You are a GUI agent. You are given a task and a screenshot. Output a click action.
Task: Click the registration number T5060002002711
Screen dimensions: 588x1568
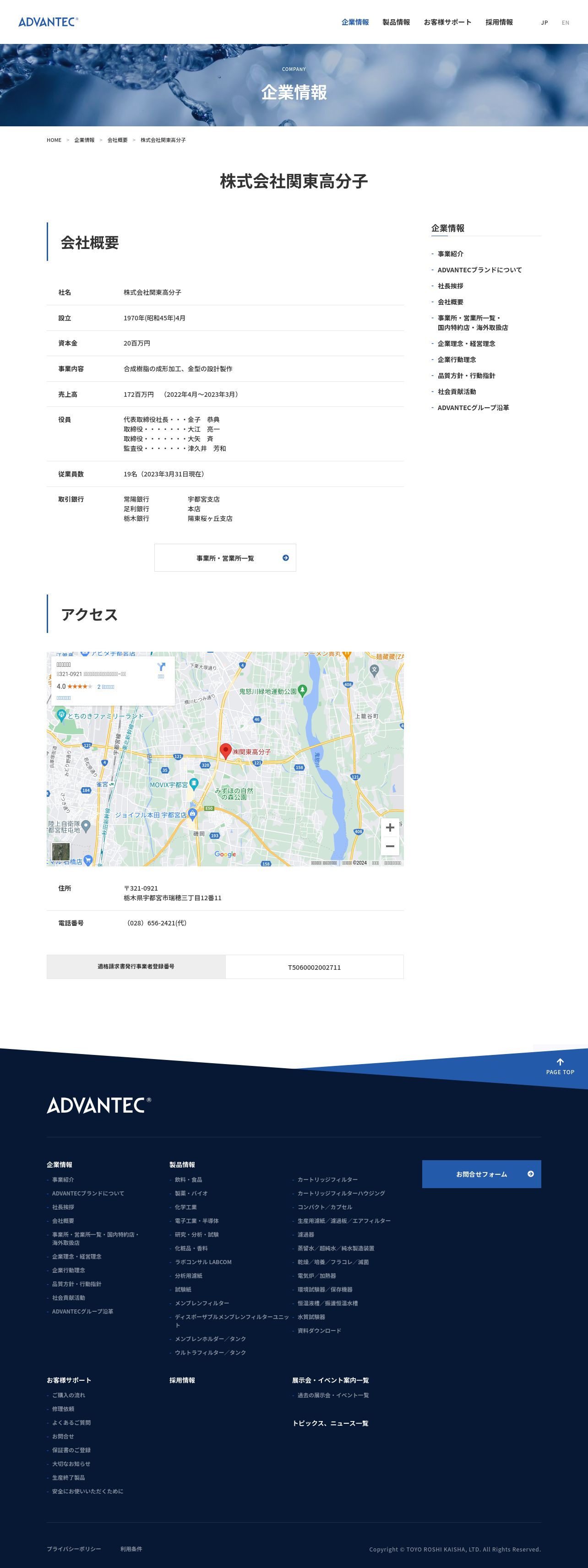(315, 967)
